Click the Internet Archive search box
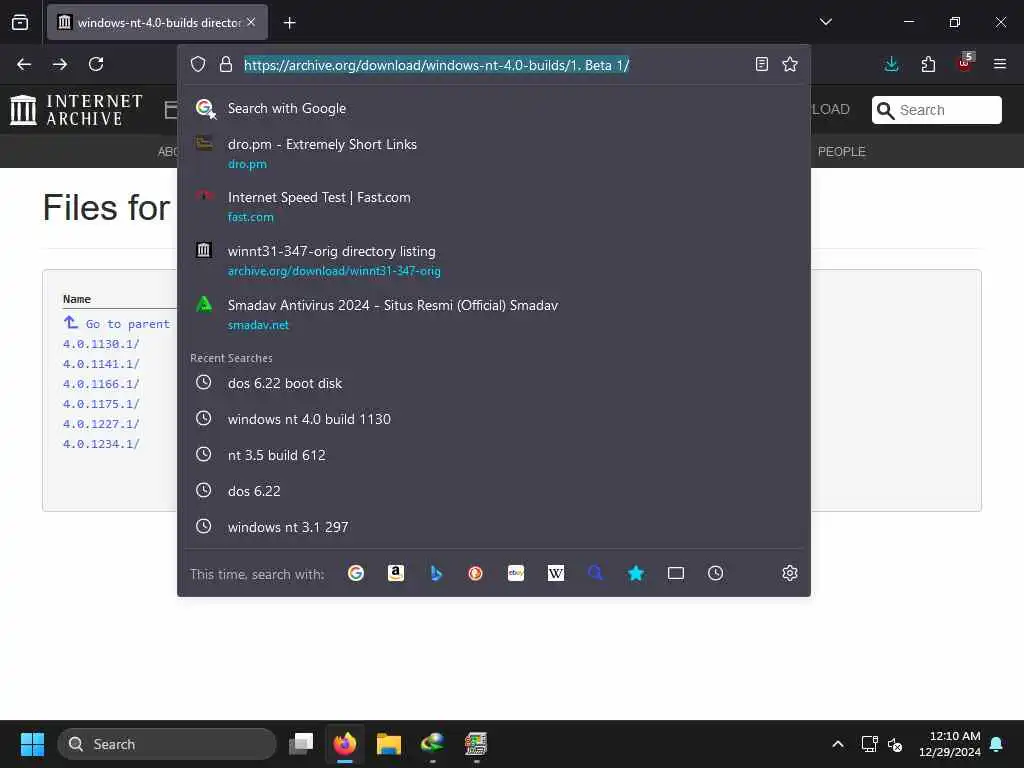This screenshot has height=768, width=1024. 936,110
